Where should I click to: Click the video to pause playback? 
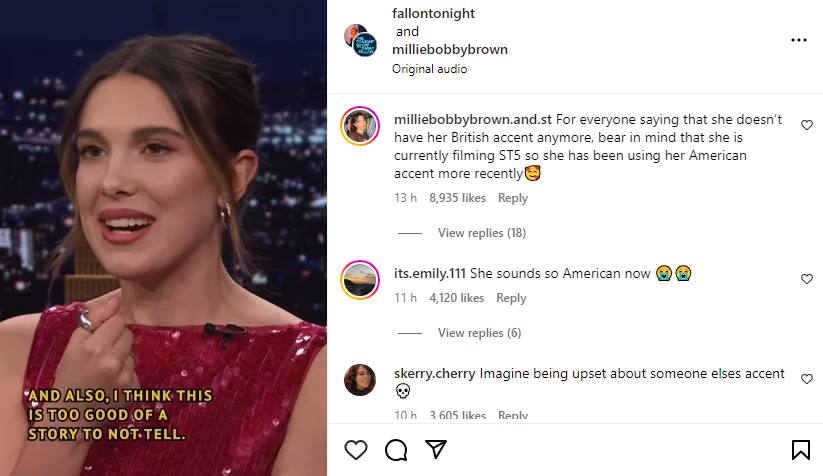pos(163,238)
